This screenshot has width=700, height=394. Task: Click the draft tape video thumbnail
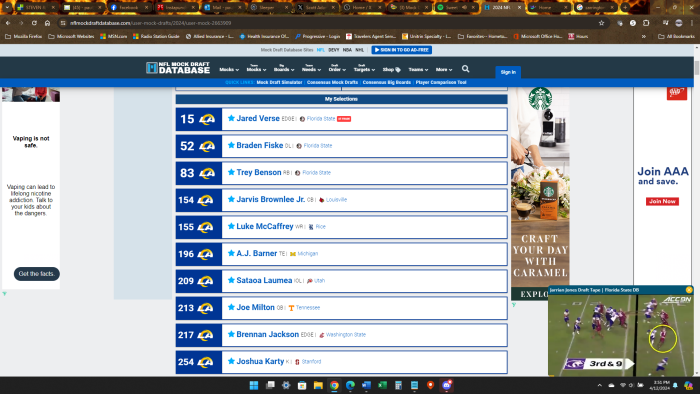point(621,335)
